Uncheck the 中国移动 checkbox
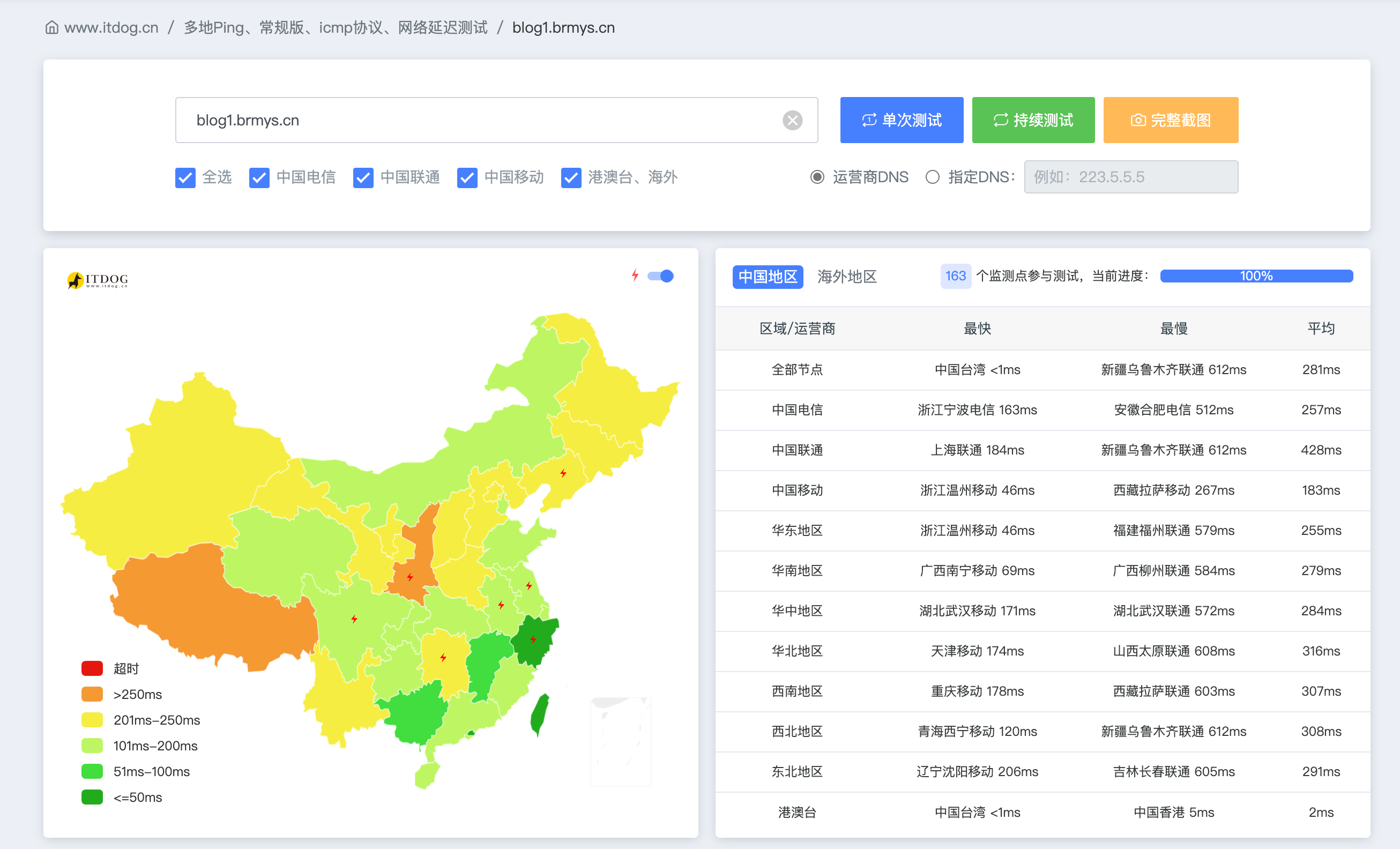The image size is (1400, 849). [467, 177]
